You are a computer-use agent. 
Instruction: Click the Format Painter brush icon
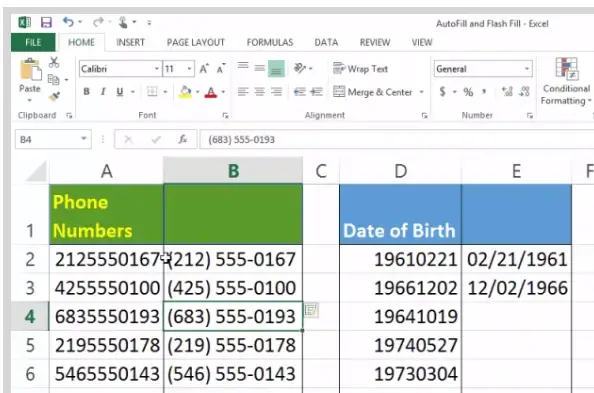tap(54, 97)
